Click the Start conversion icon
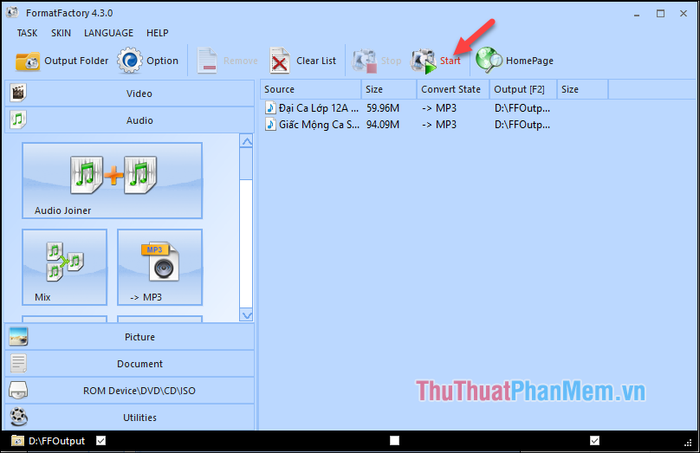The height and width of the screenshot is (453, 700). (423, 61)
